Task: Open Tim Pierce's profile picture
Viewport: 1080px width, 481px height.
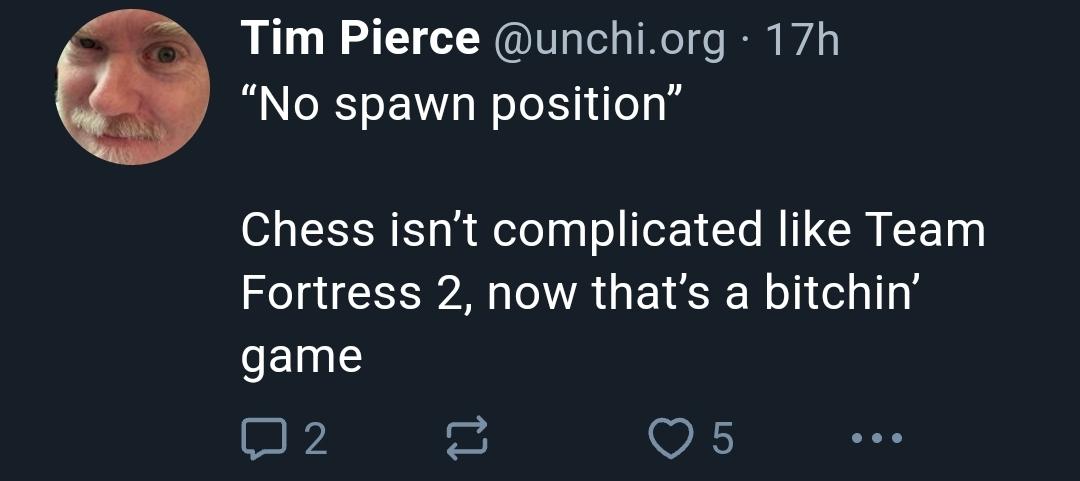Action: (x=133, y=88)
